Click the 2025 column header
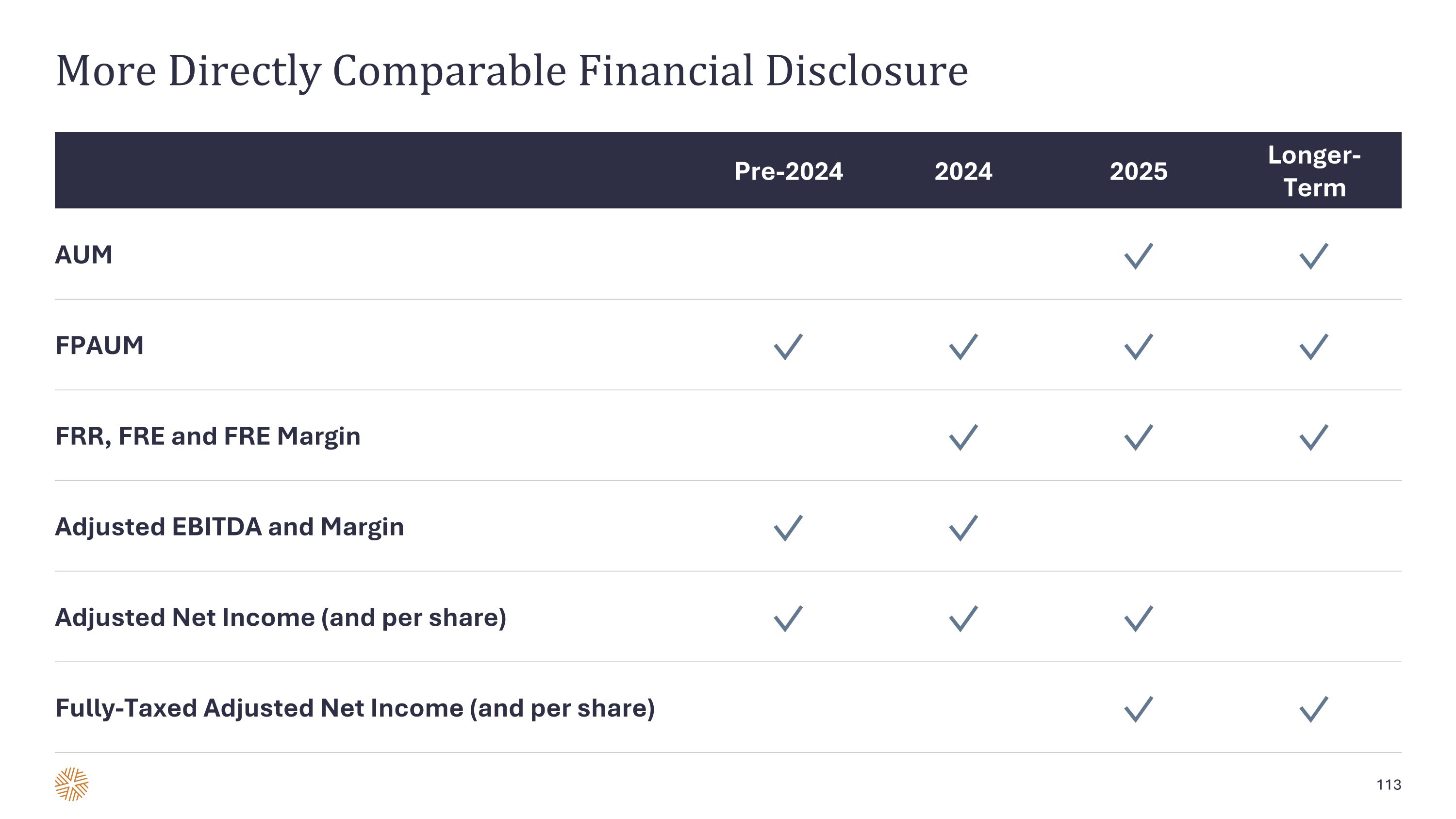Image resolution: width=1456 pixels, height=819 pixels. click(x=1138, y=171)
